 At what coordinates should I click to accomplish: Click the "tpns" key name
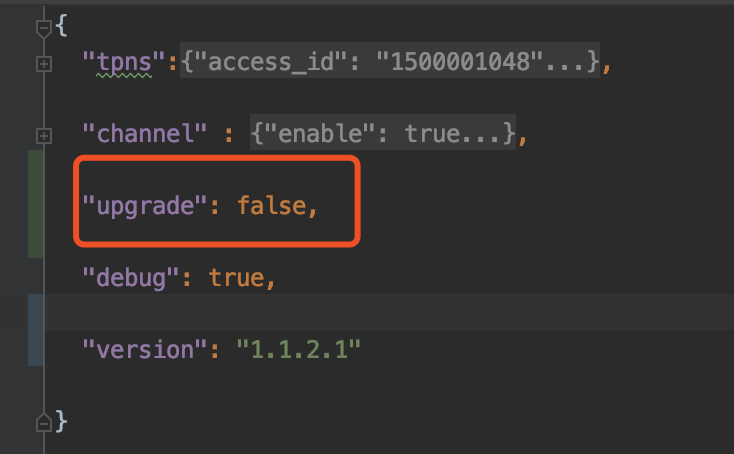point(125,64)
